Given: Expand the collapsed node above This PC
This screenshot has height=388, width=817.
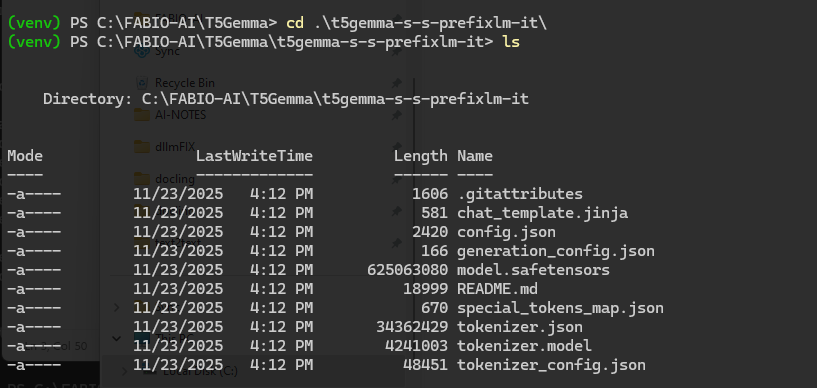Looking at the screenshot, I should 117,307.
